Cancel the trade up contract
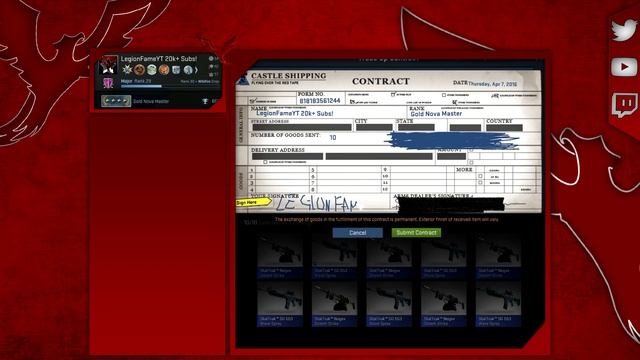The height and width of the screenshot is (360, 640). 358,233
